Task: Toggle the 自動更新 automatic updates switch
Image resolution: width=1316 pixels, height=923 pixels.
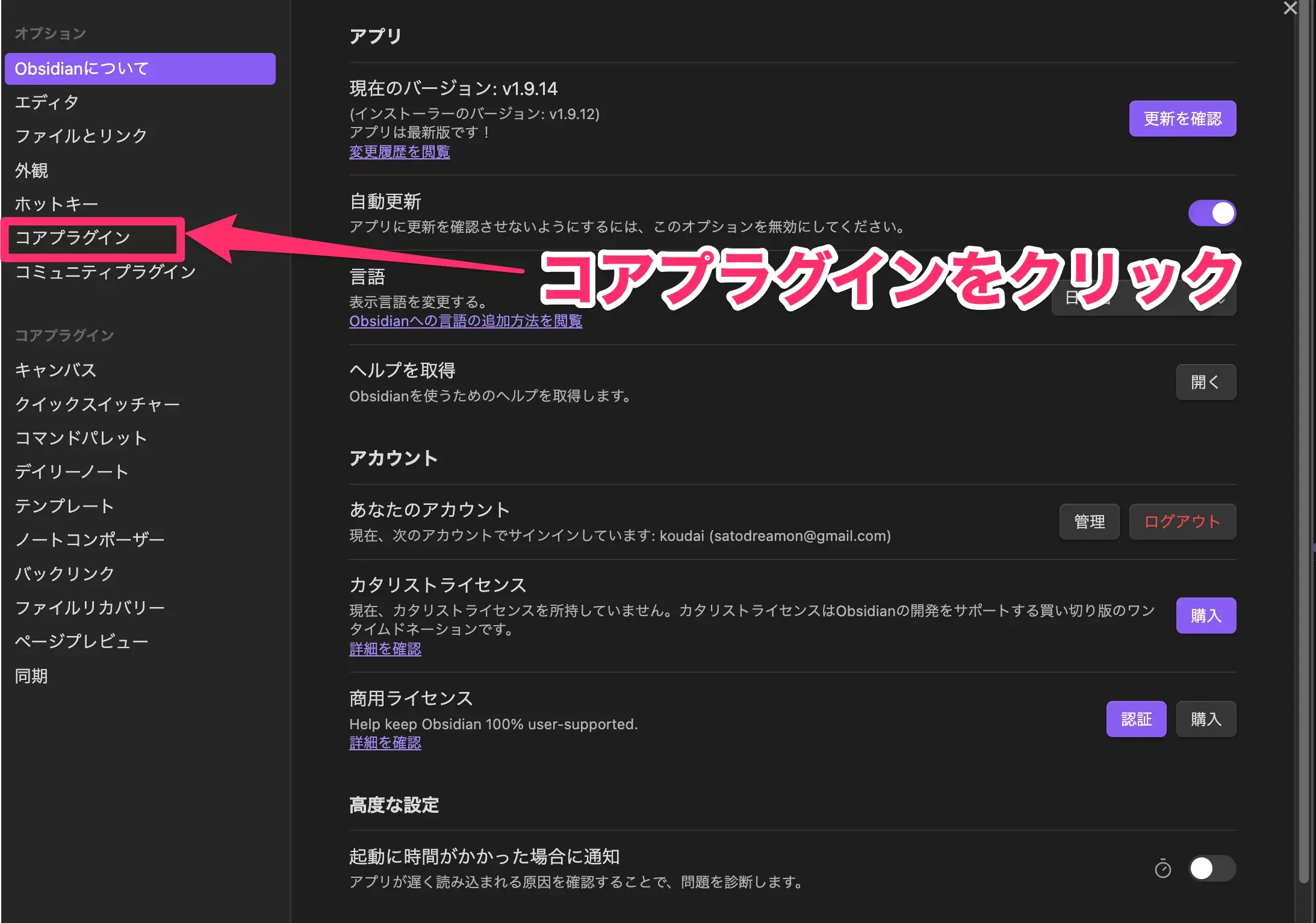Action: (x=1212, y=213)
